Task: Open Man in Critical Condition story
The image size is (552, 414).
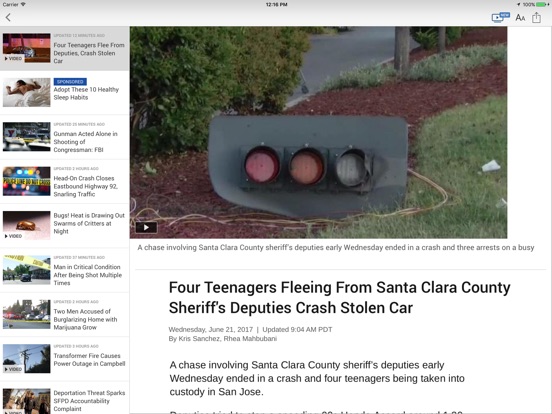Action: coord(64,270)
